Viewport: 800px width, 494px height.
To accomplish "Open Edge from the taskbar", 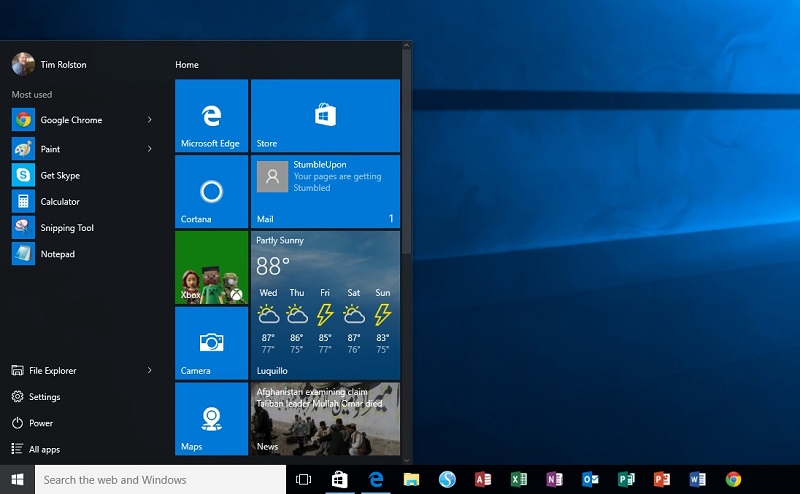I will [x=376, y=480].
